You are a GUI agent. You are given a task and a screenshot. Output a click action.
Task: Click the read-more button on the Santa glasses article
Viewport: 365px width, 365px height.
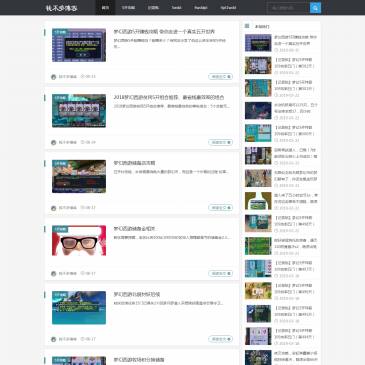tap(220, 273)
